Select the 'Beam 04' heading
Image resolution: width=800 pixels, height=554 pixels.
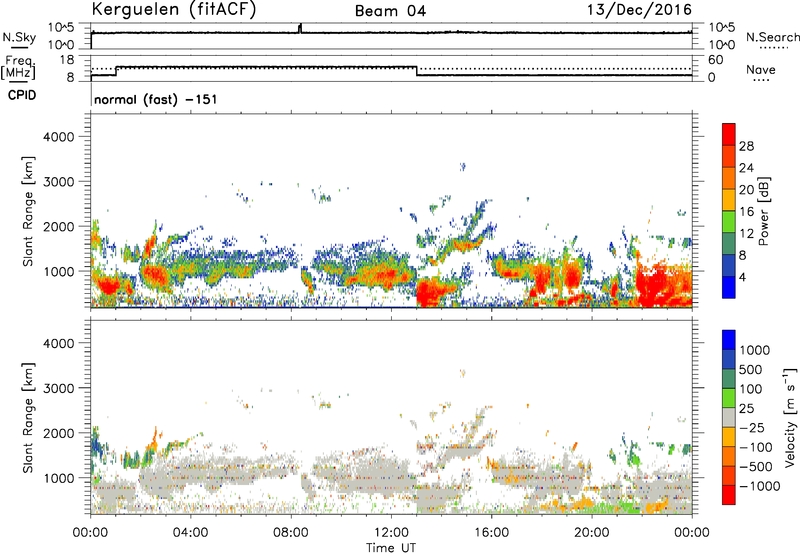pyautogui.click(x=390, y=11)
